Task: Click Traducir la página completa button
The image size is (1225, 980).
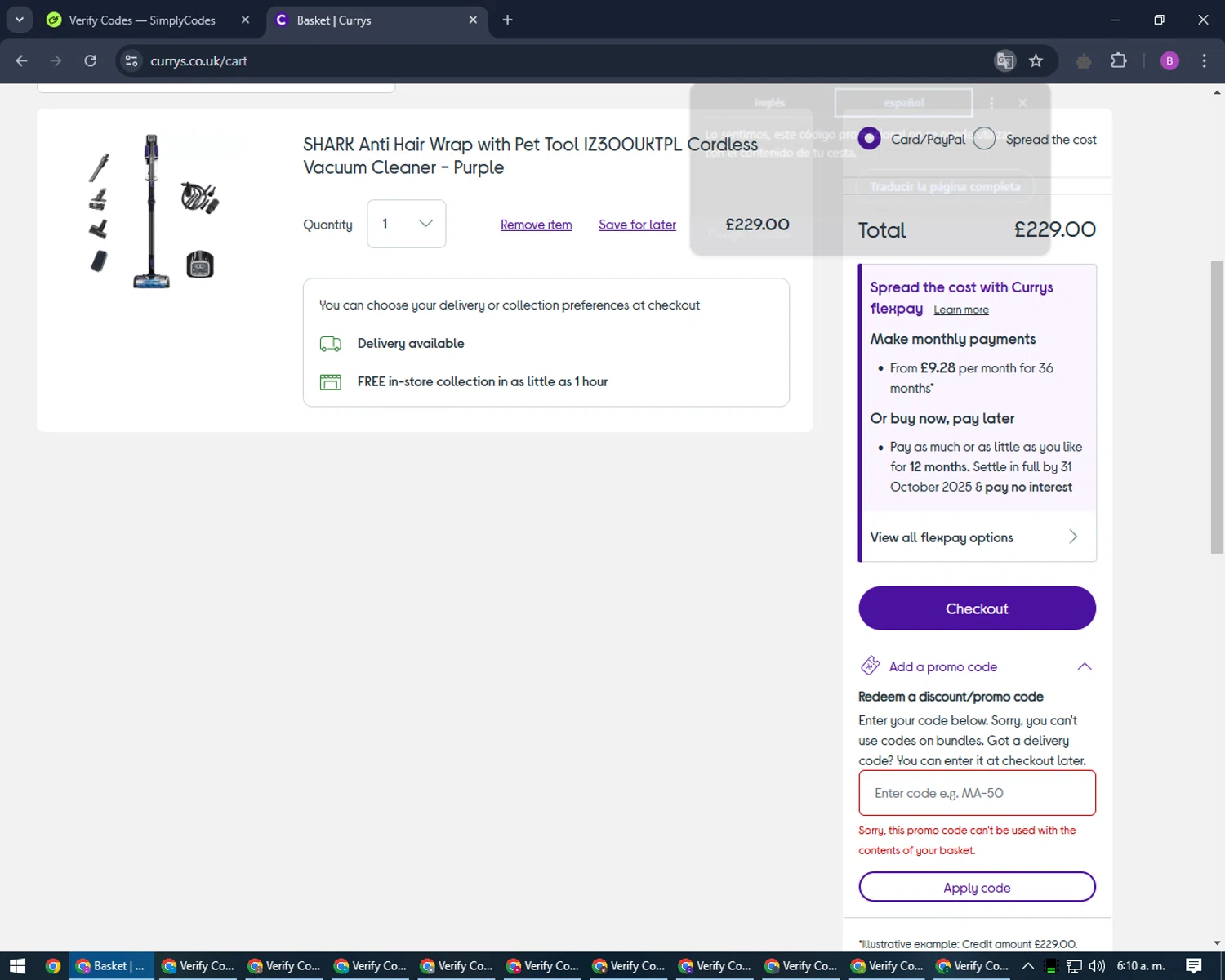Action: click(x=945, y=187)
